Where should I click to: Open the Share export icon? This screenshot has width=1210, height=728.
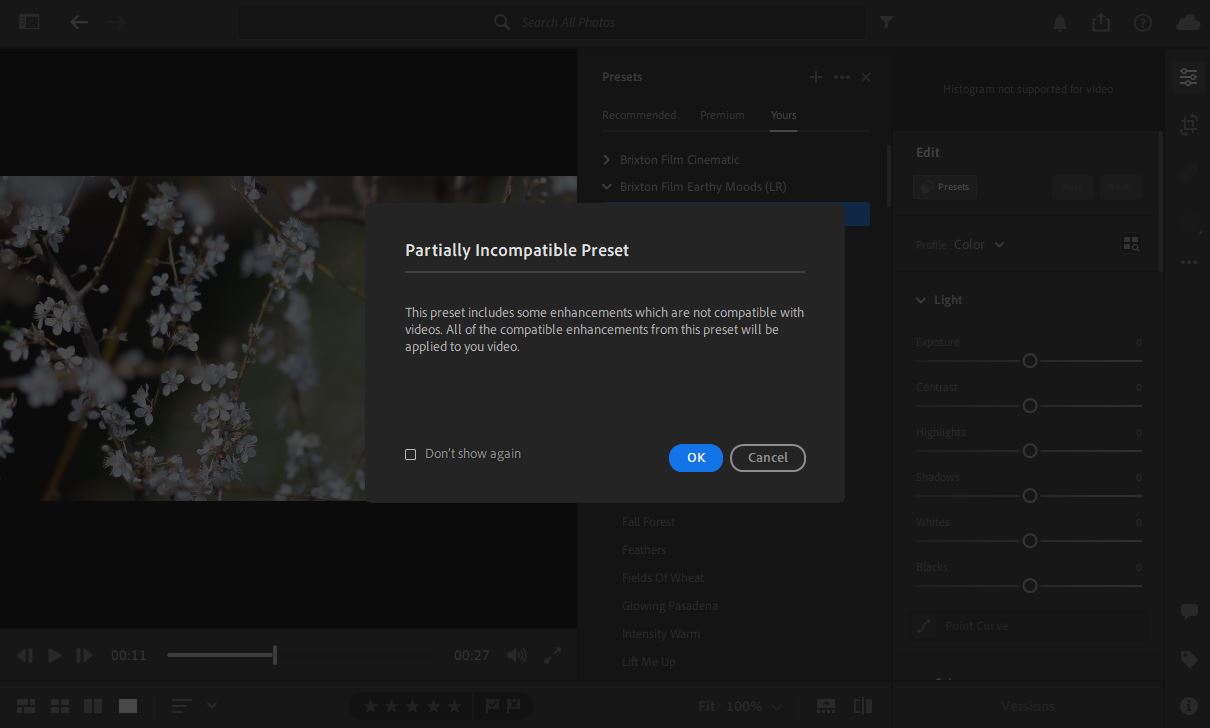click(x=1101, y=22)
